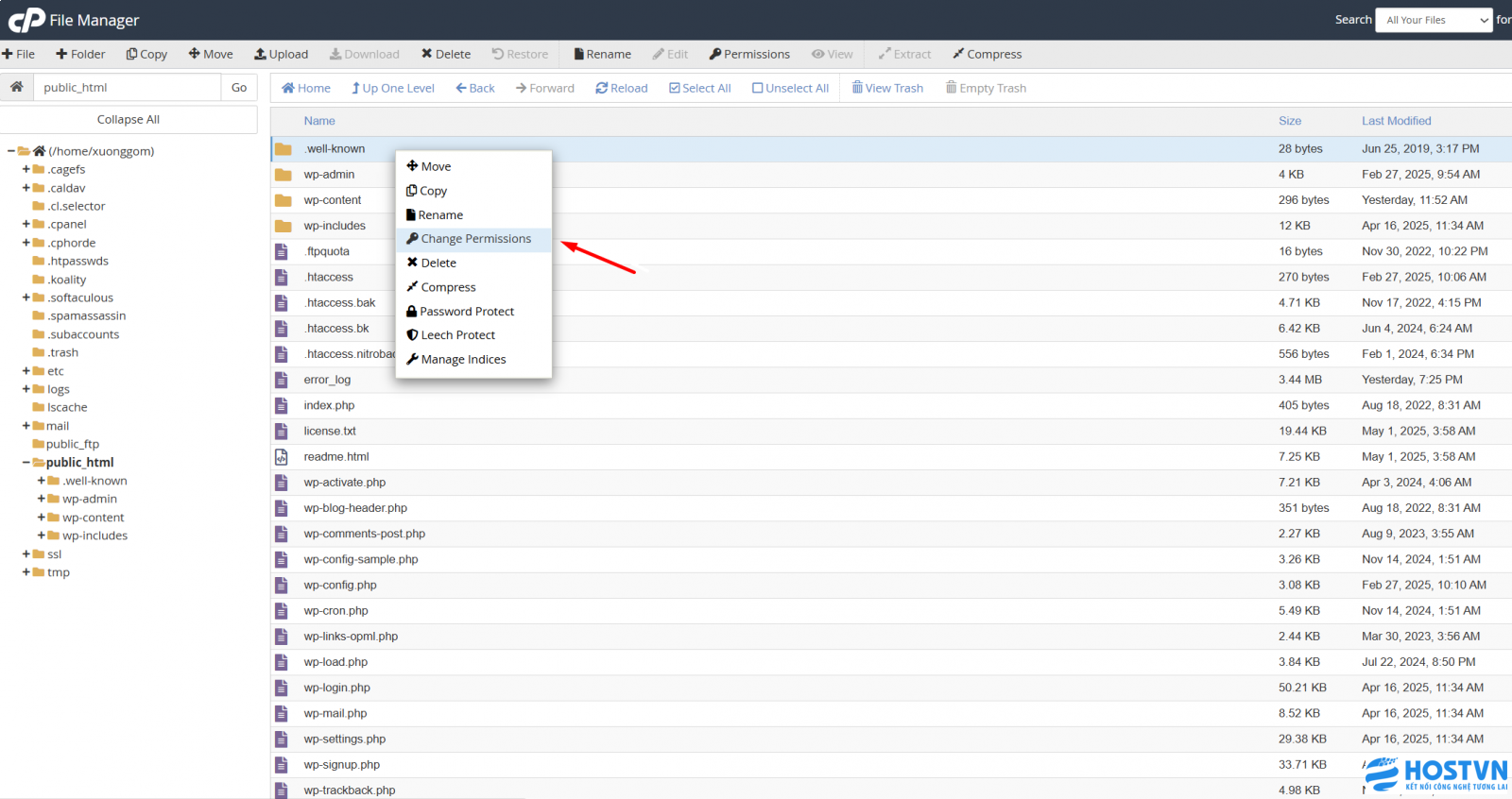Create a new folder with + Folder
Screen dimensions: 1512x799
80,54
